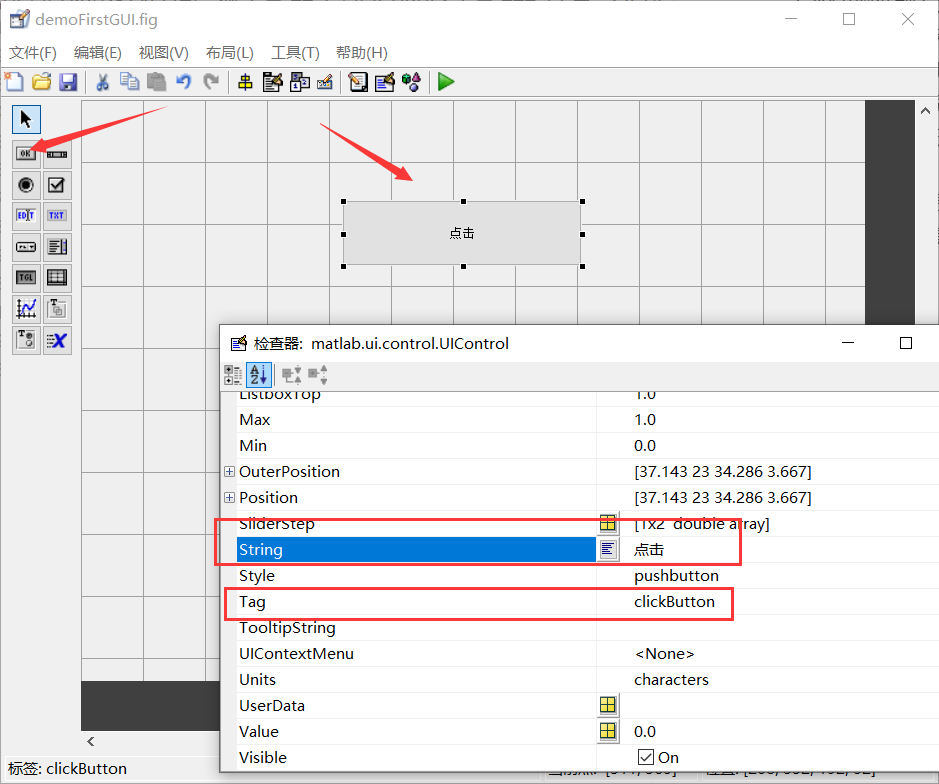
Task: Select the Axes tool
Action: [x=25, y=308]
